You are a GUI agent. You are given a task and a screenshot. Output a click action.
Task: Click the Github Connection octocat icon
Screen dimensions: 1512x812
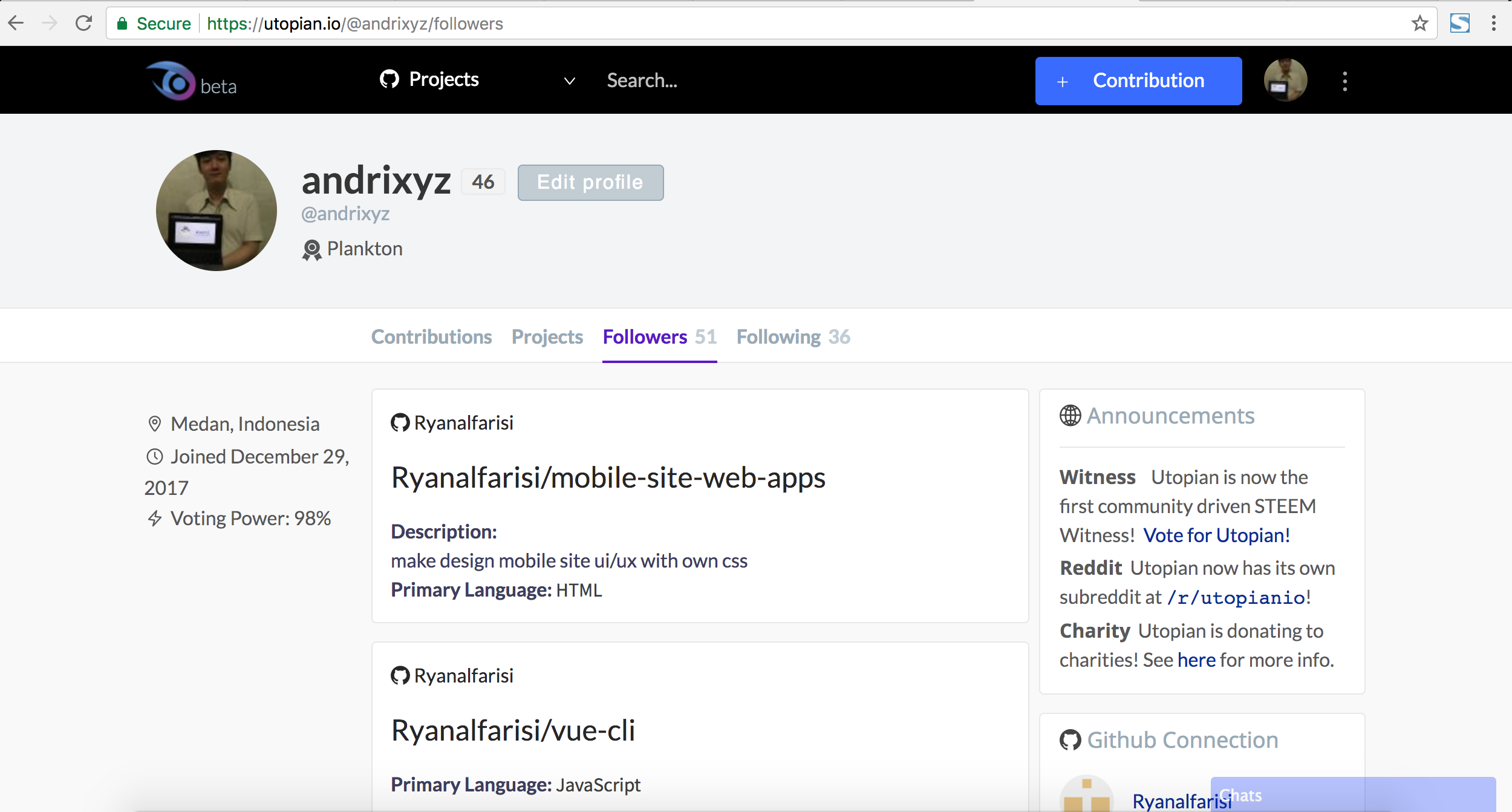1070,740
